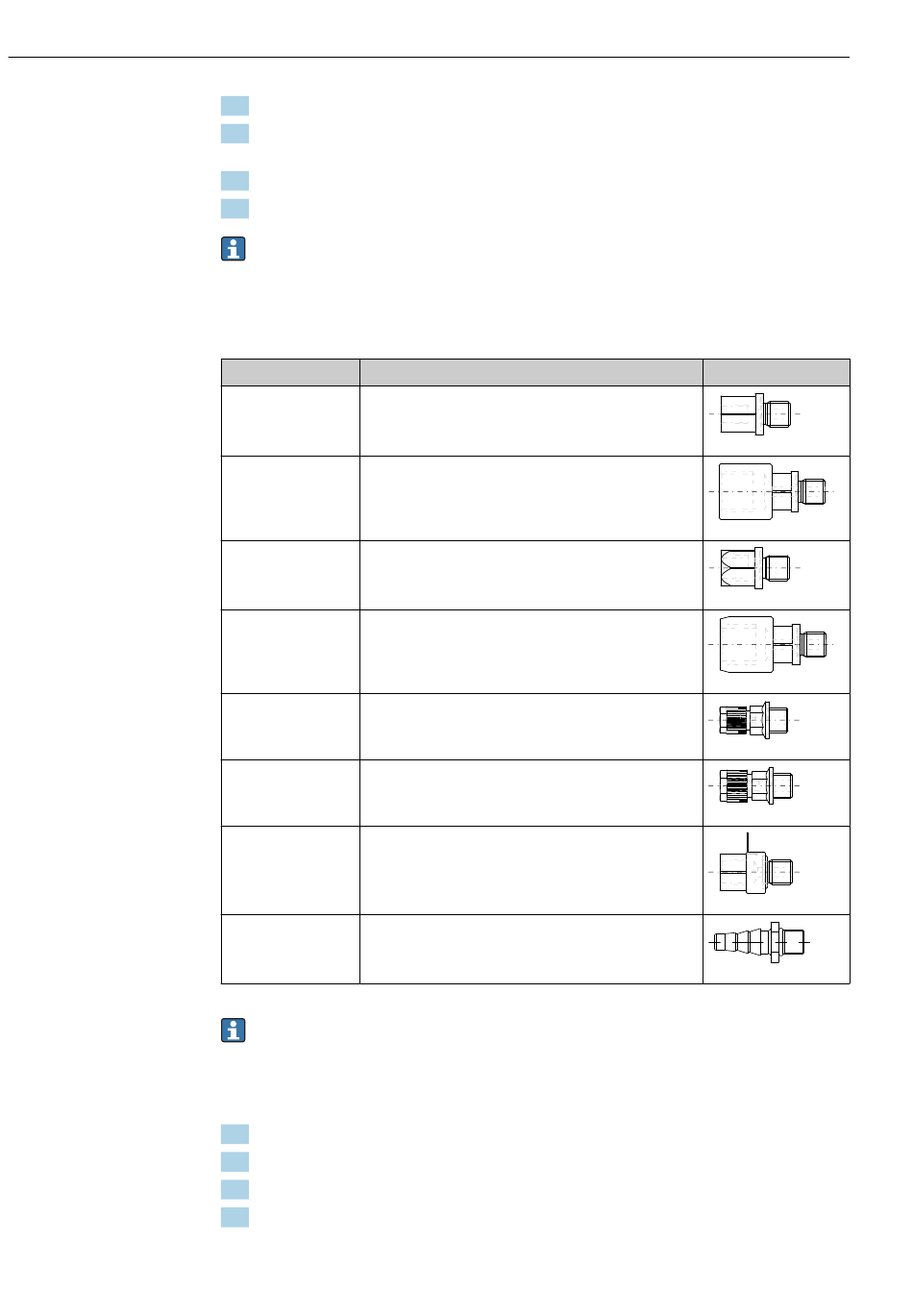
Task: Click the info icon above the table
Action: pos(234,249)
